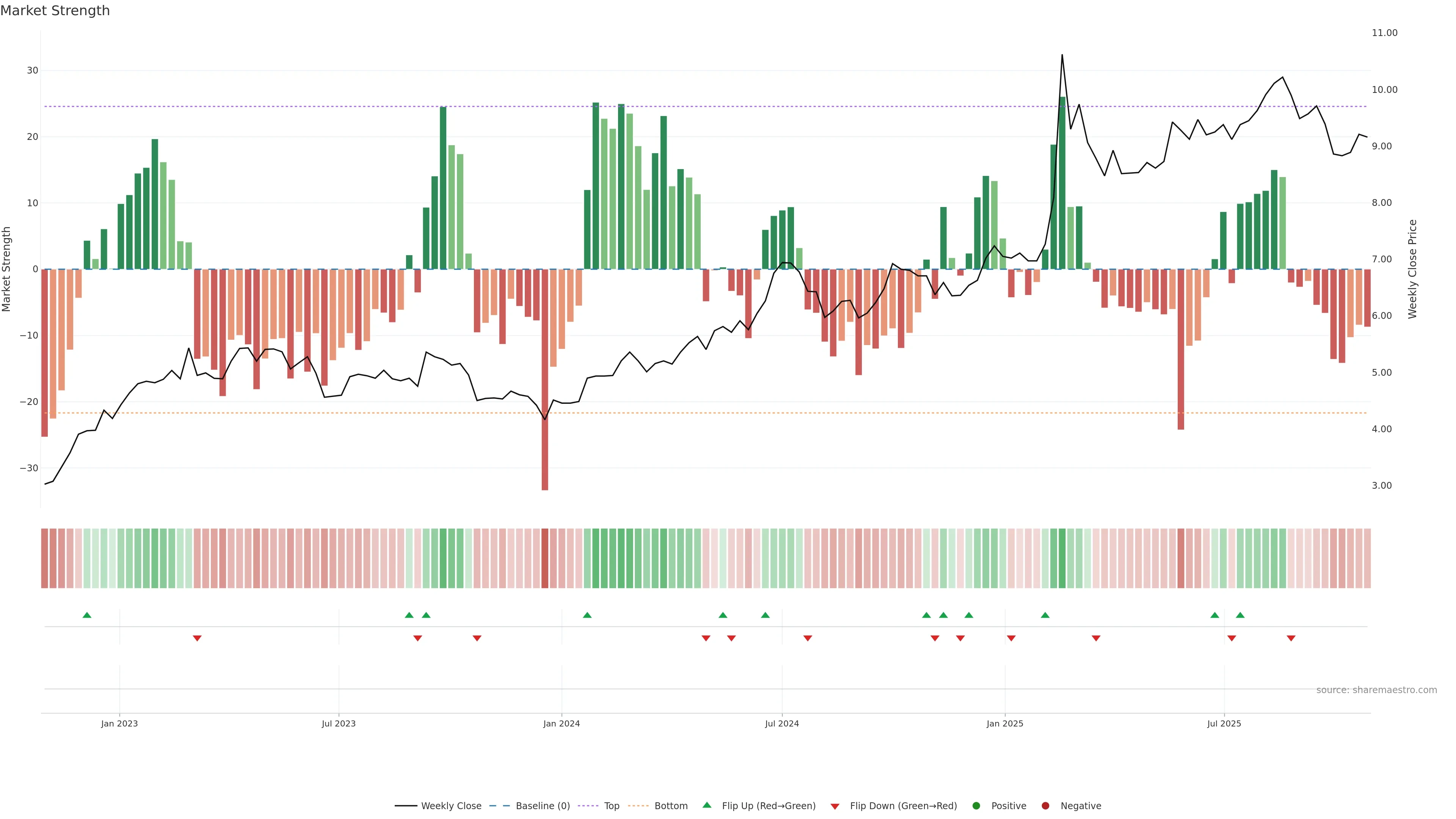Click the dark red heatmap cell near Jan 2024
Image resolution: width=1456 pixels, height=819 pixels.
[545, 559]
